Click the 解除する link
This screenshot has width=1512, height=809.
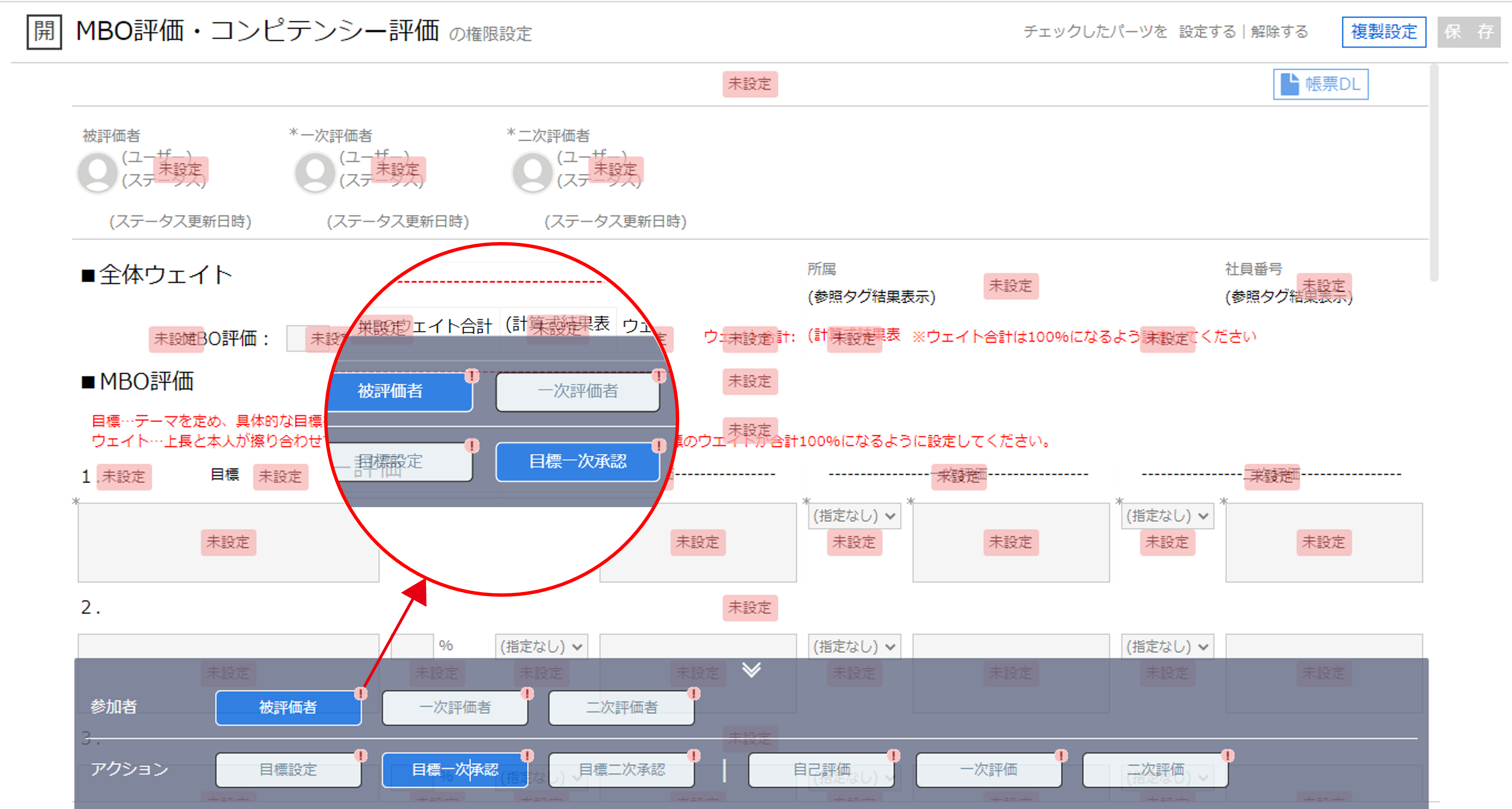coord(1279,32)
